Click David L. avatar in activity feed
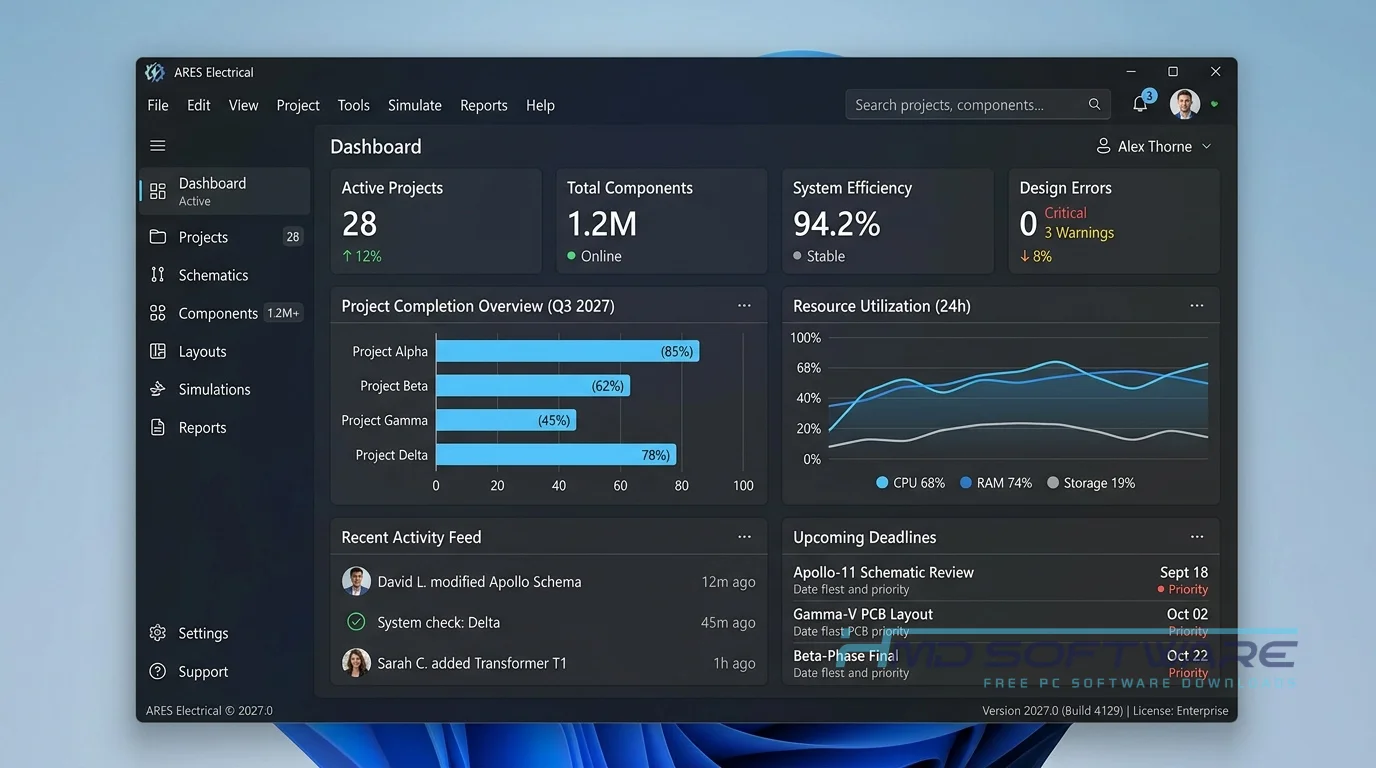Screen dimensions: 1376x768 point(356,581)
